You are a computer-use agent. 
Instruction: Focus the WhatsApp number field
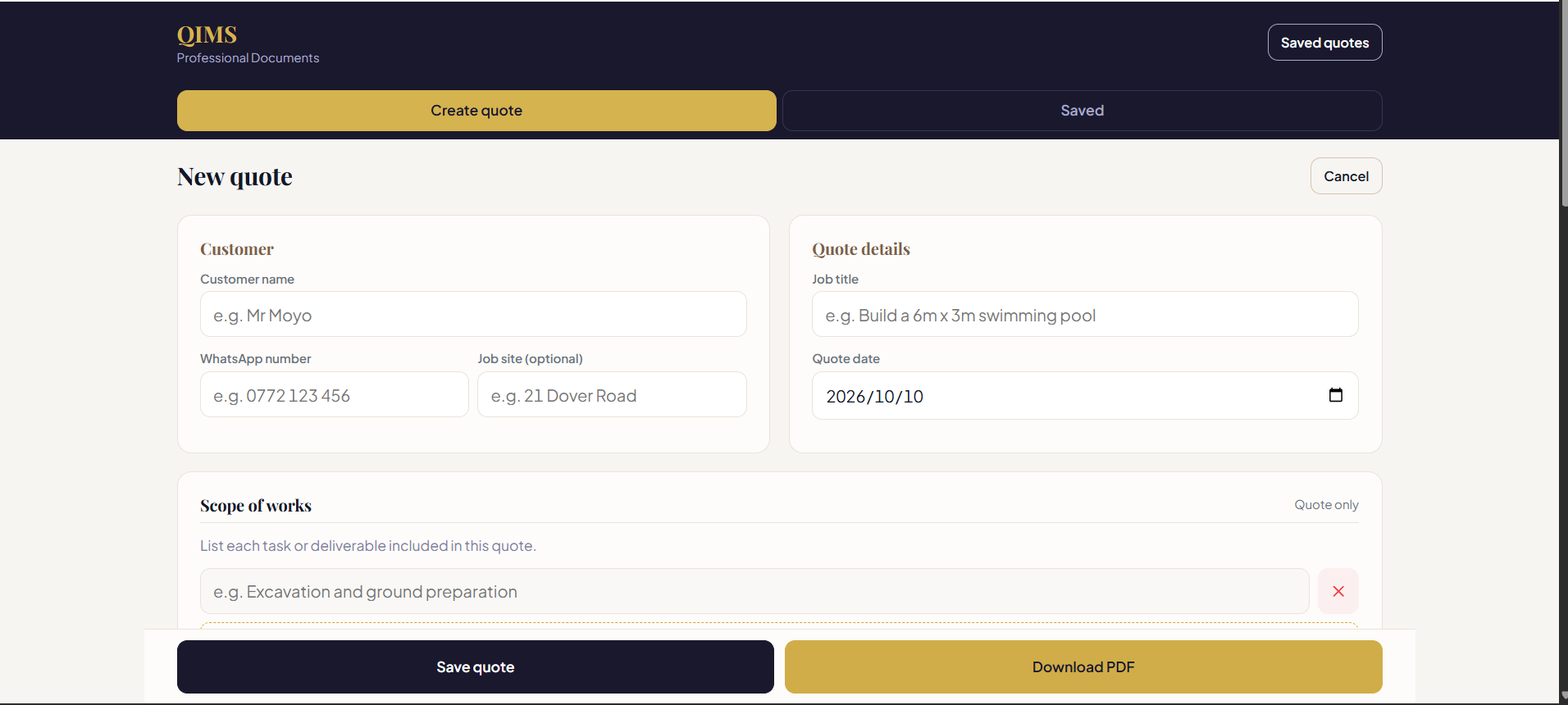[x=334, y=395]
